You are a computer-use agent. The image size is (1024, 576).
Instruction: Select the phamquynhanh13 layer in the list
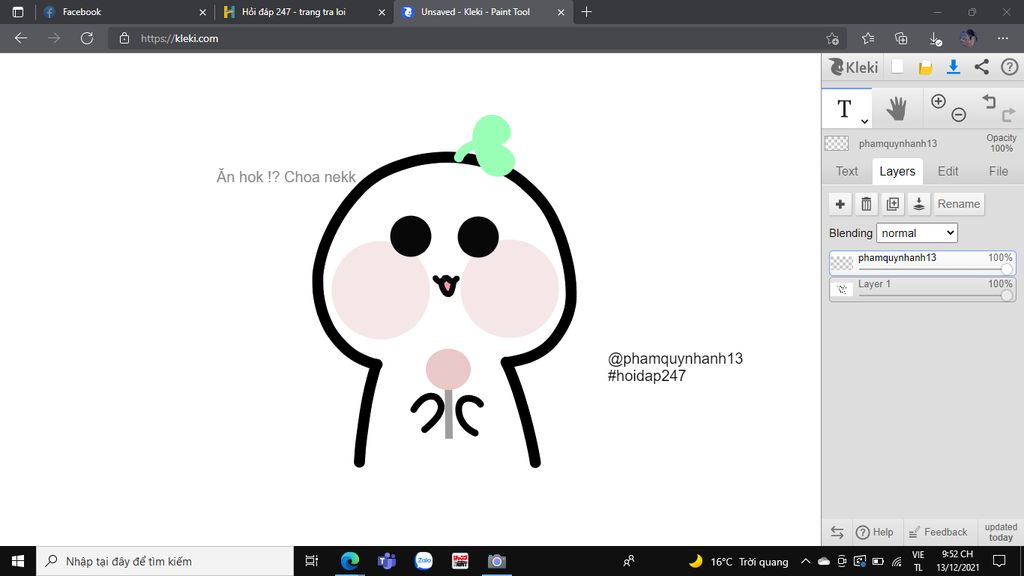coord(922,263)
